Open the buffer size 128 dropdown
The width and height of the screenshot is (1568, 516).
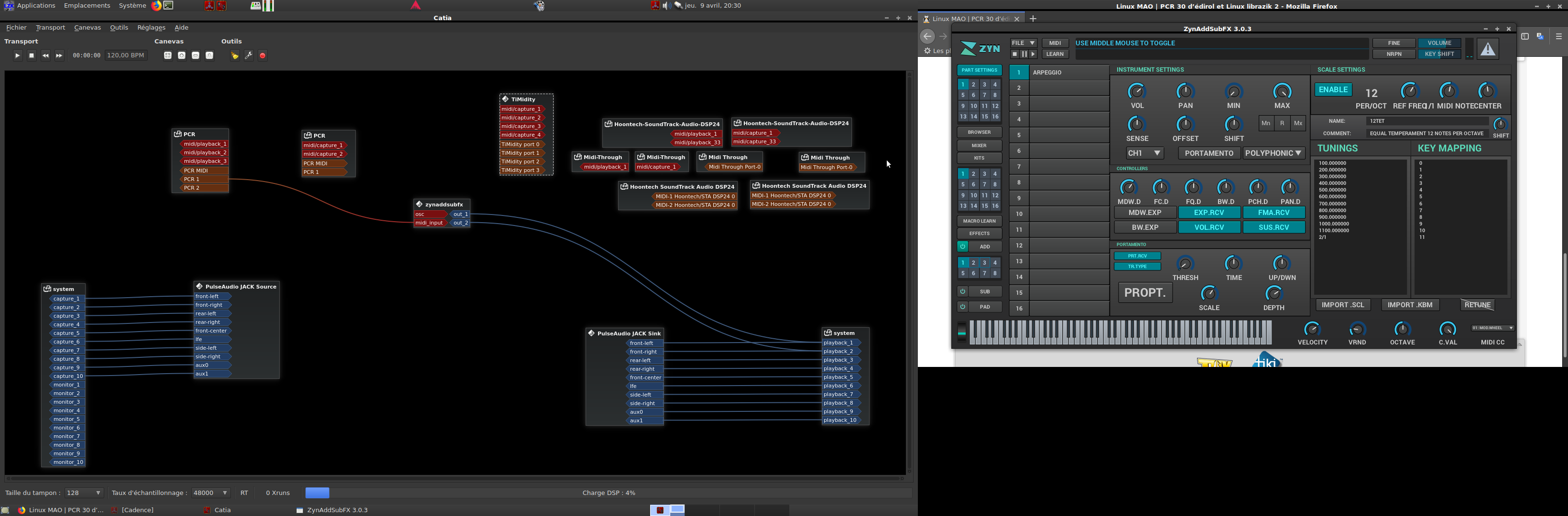pos(84,493)
